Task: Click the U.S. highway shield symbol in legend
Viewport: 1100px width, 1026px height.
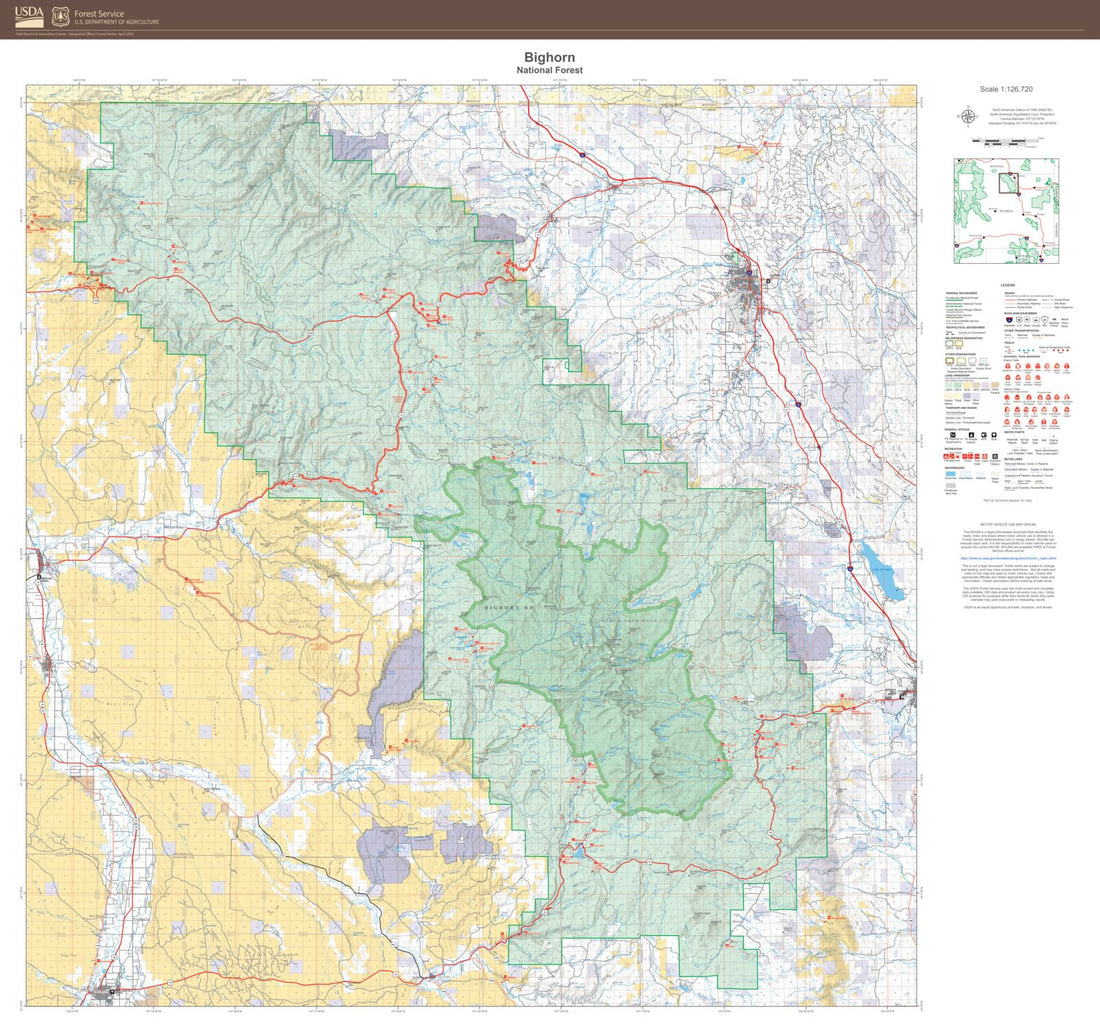Action: tap(1019, 320)
